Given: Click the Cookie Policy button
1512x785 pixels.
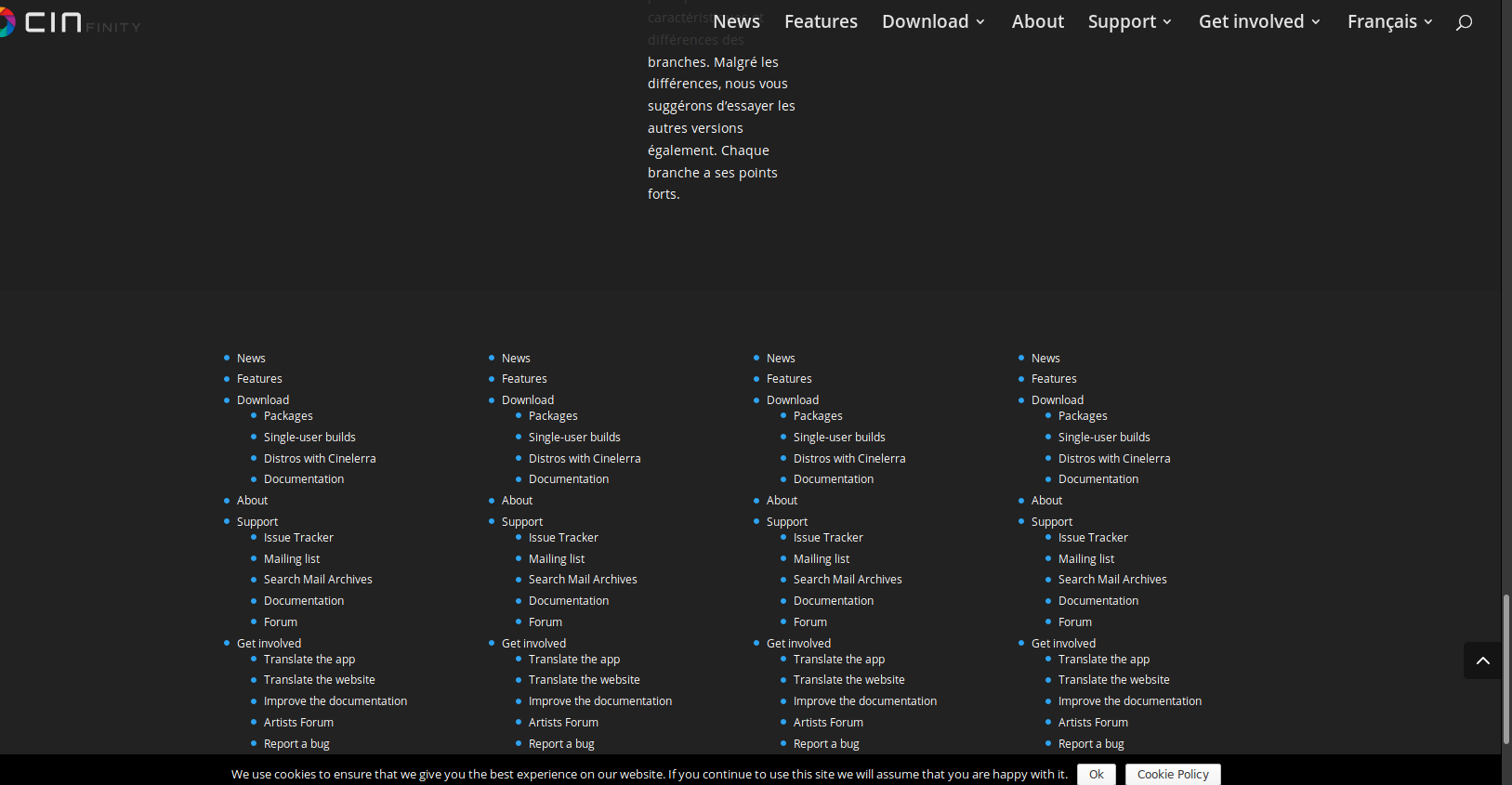Looking at the screenshot, I should click(1172, 774).
